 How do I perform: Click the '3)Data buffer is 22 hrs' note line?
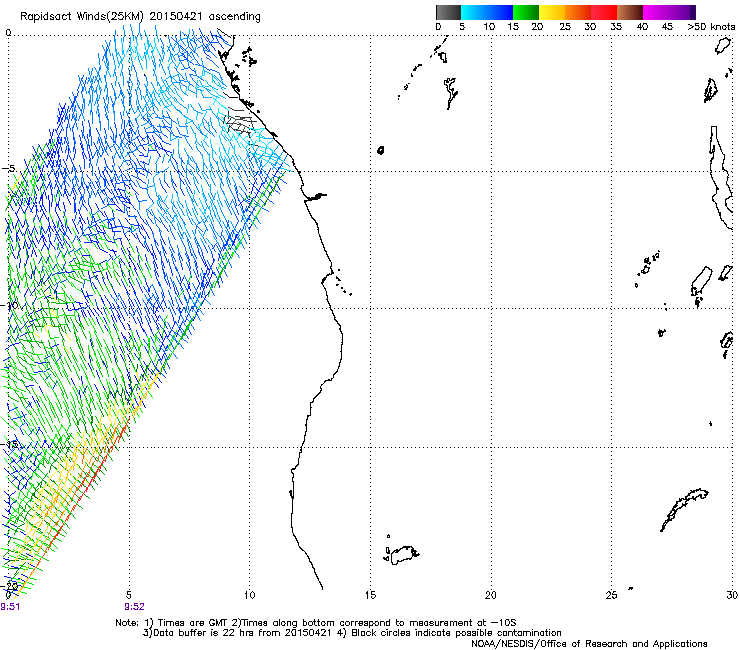[352, 633]
